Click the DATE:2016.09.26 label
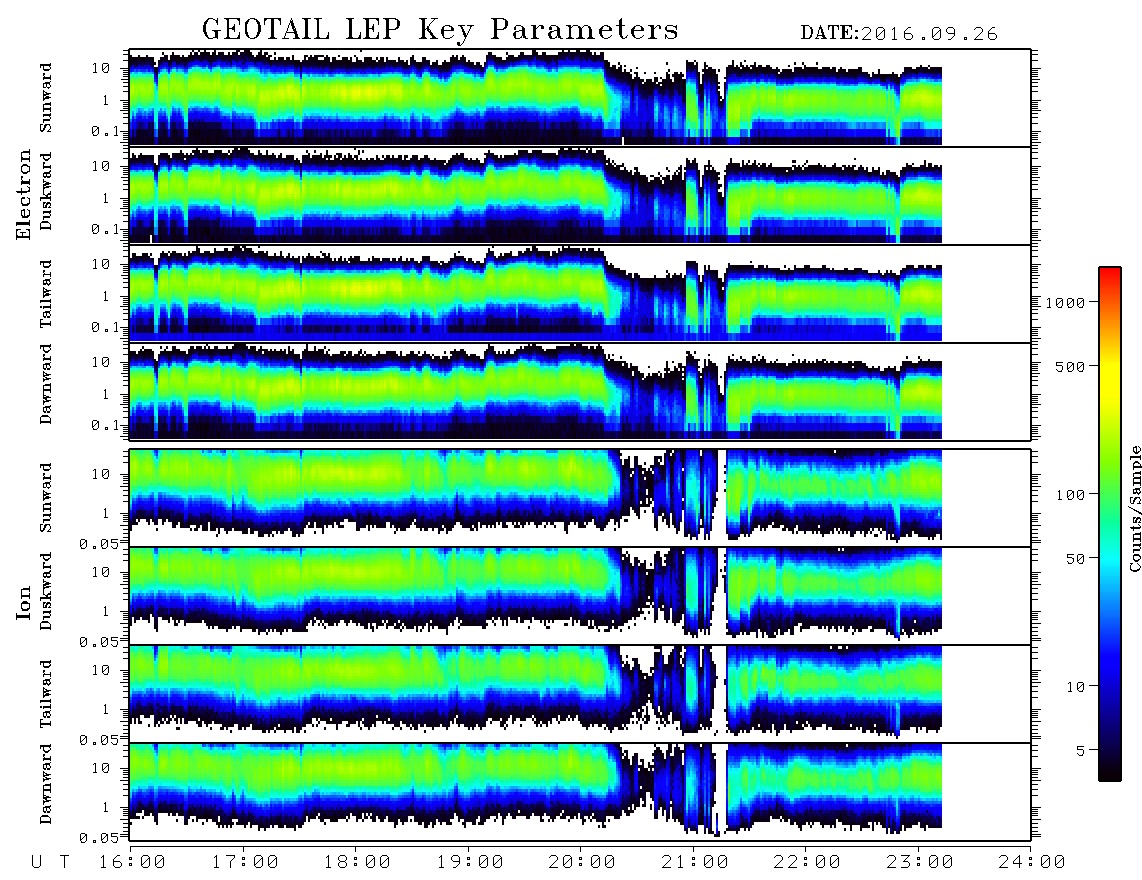This screenshot has height=880, width=1142. [x=899, y=34]
